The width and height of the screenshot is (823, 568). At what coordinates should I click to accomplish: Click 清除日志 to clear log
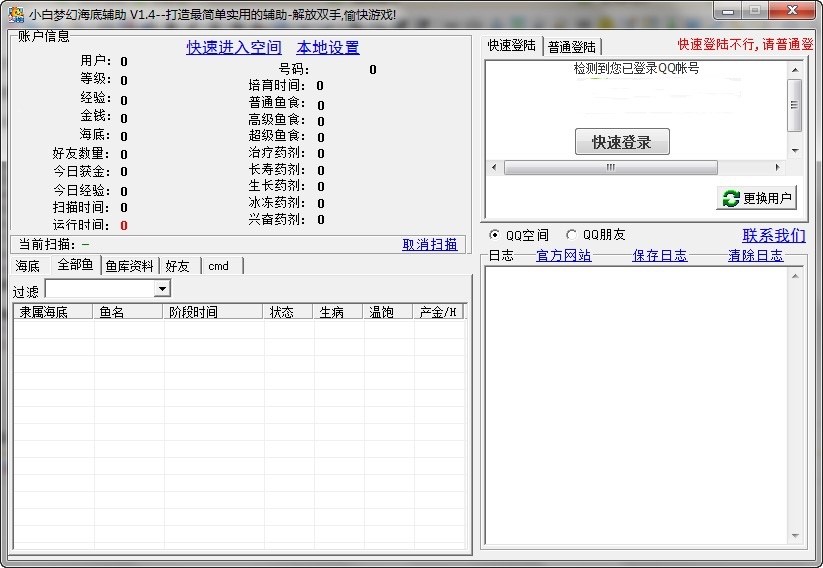(755, 256)
